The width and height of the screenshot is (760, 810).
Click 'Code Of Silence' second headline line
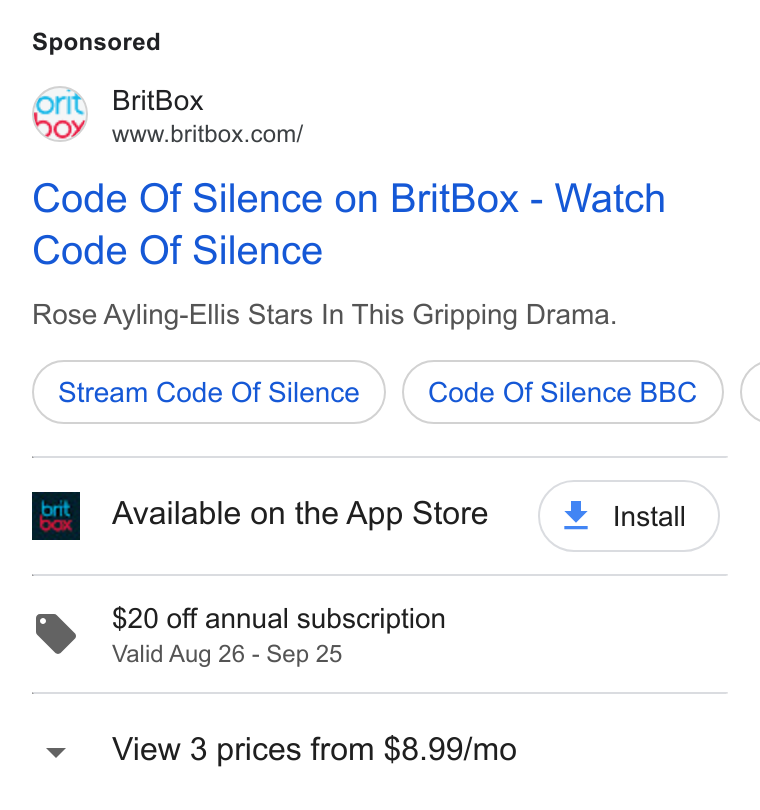[x=178, y=251]
